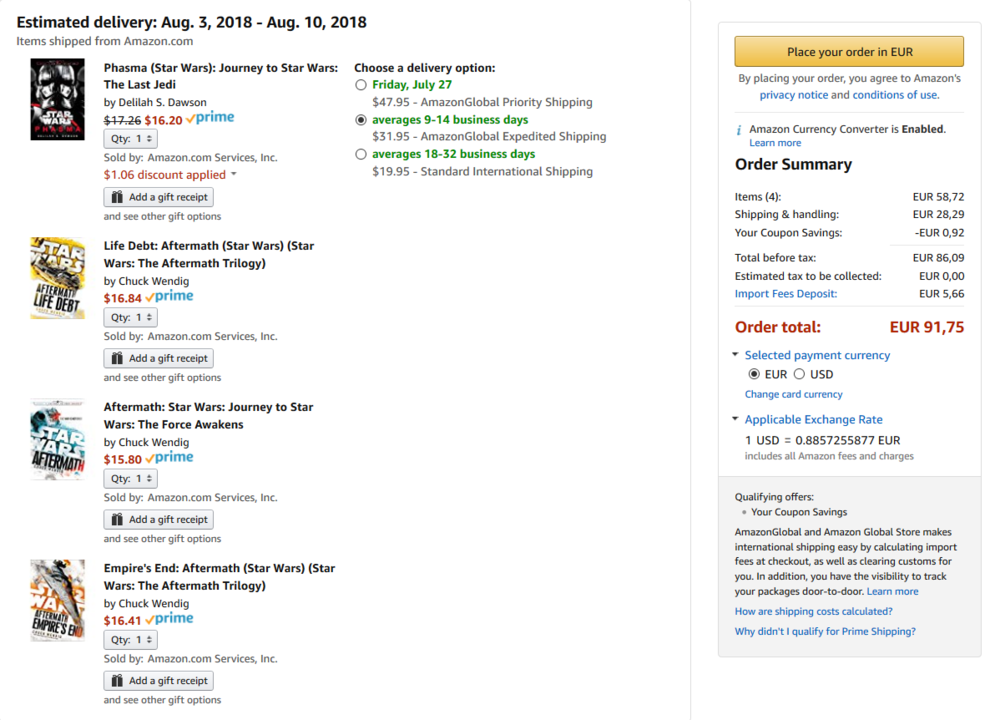Place your order in EUR
This screenshot has width=990, height=720.
point(849,52)
